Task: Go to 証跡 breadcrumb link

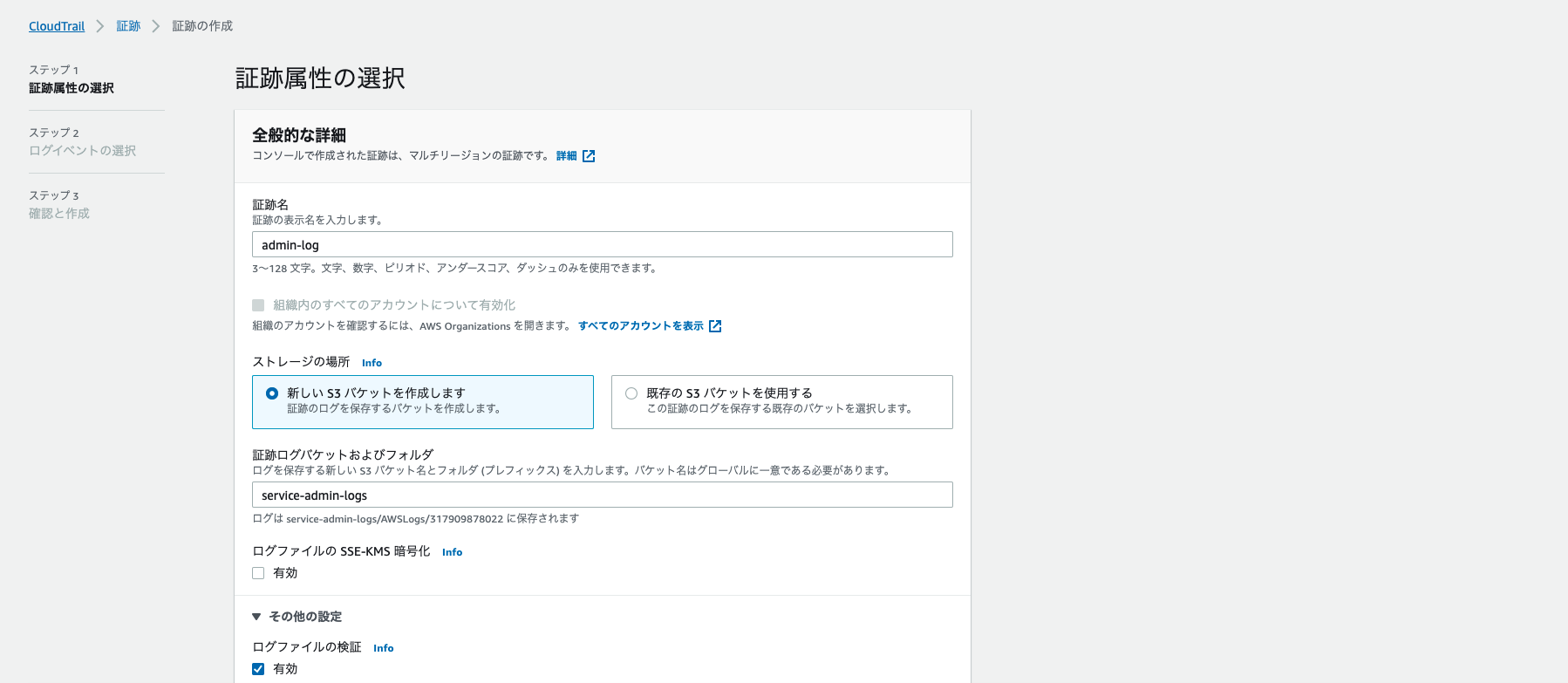Action: [128, 26]
